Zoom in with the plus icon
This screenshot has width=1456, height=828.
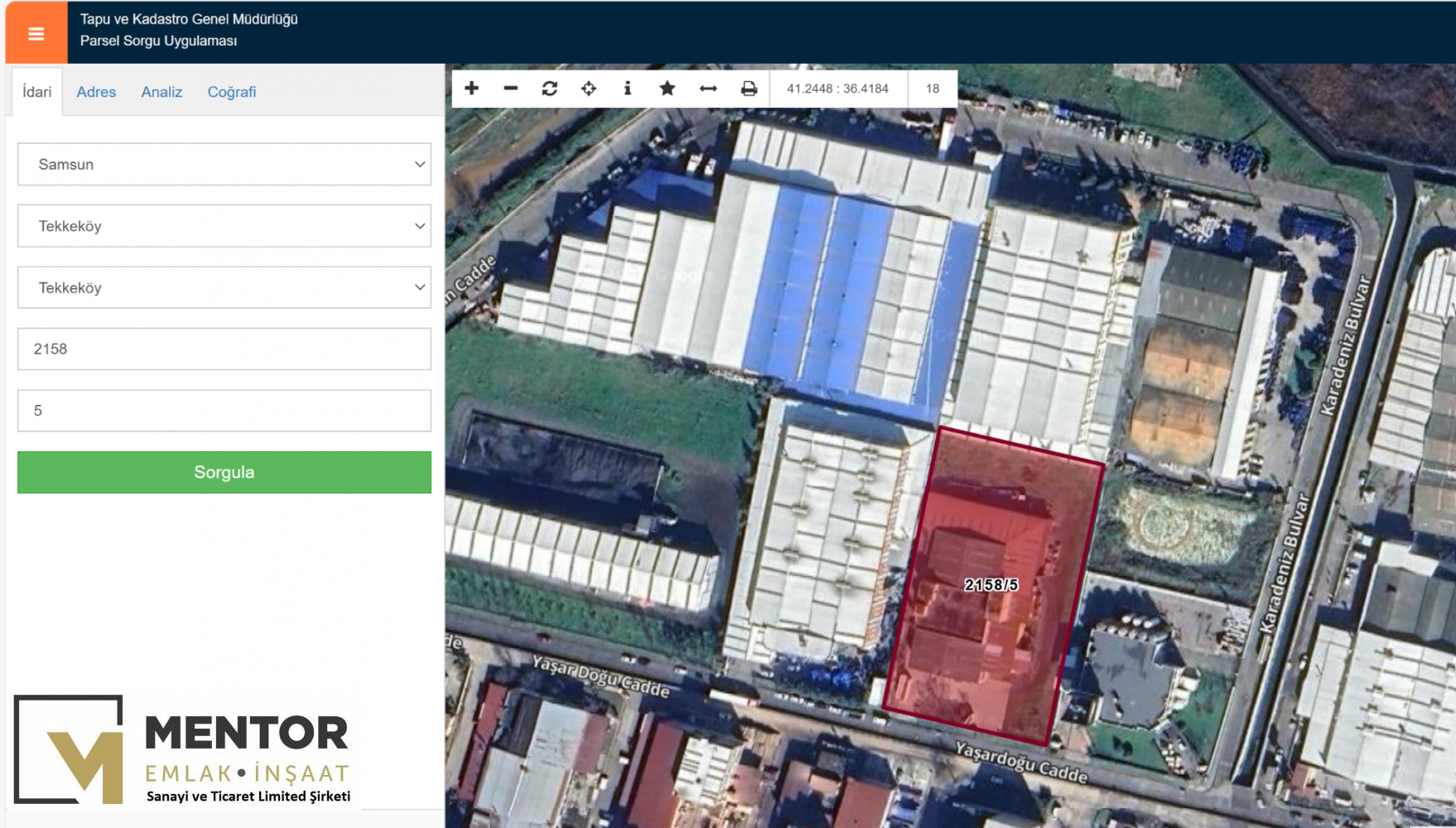[471, 88]
